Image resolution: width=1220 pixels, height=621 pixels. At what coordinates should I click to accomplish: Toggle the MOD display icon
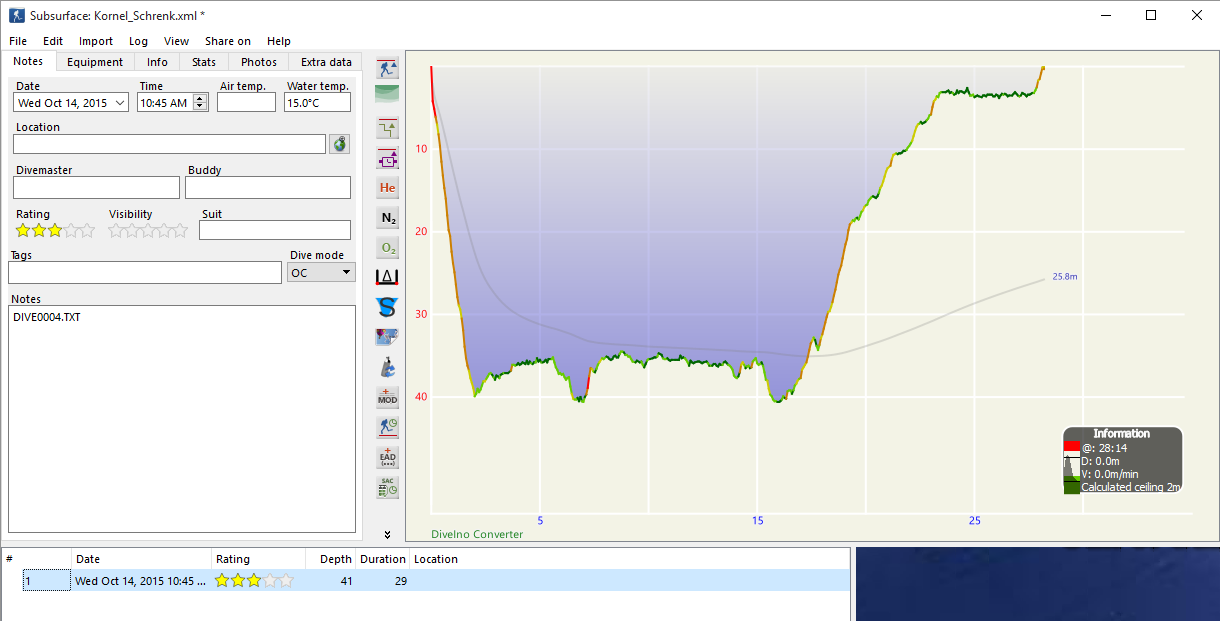[387, 397]
